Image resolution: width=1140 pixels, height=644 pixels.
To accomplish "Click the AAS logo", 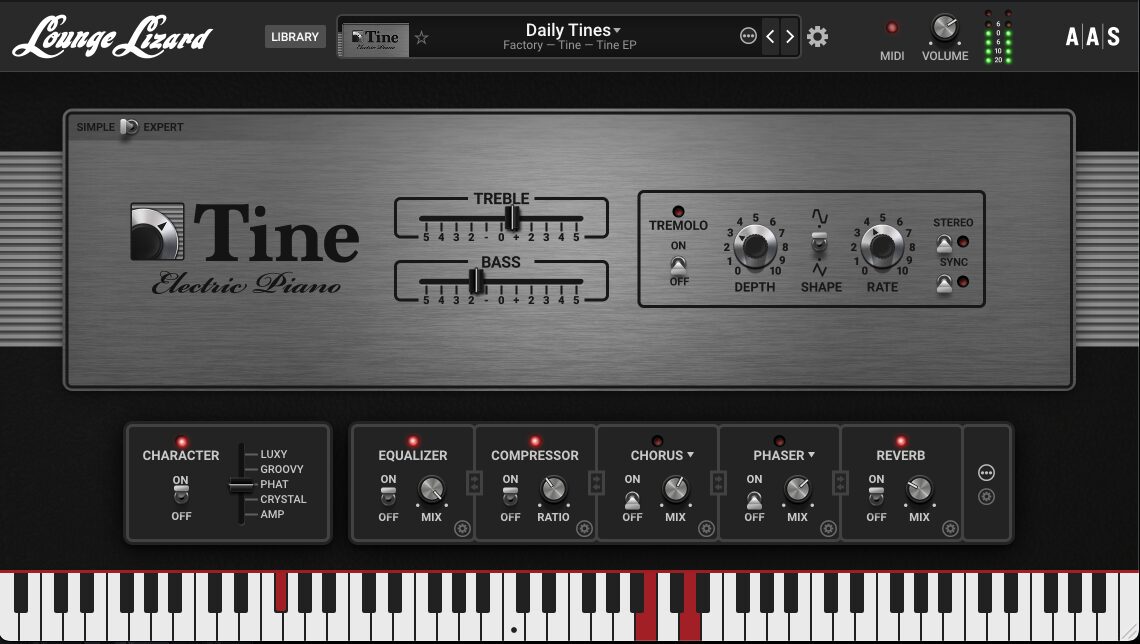I will tap(1092, 38).
